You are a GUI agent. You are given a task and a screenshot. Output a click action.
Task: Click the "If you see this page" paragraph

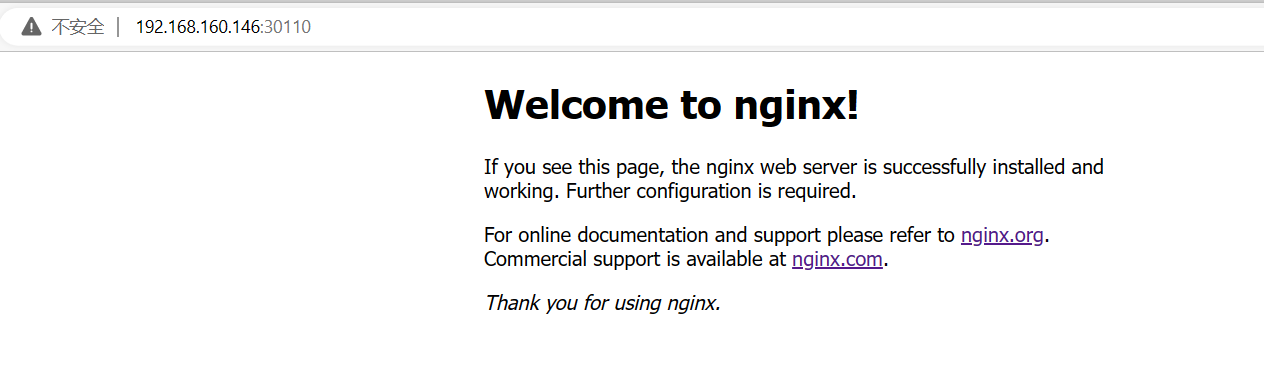794,179
